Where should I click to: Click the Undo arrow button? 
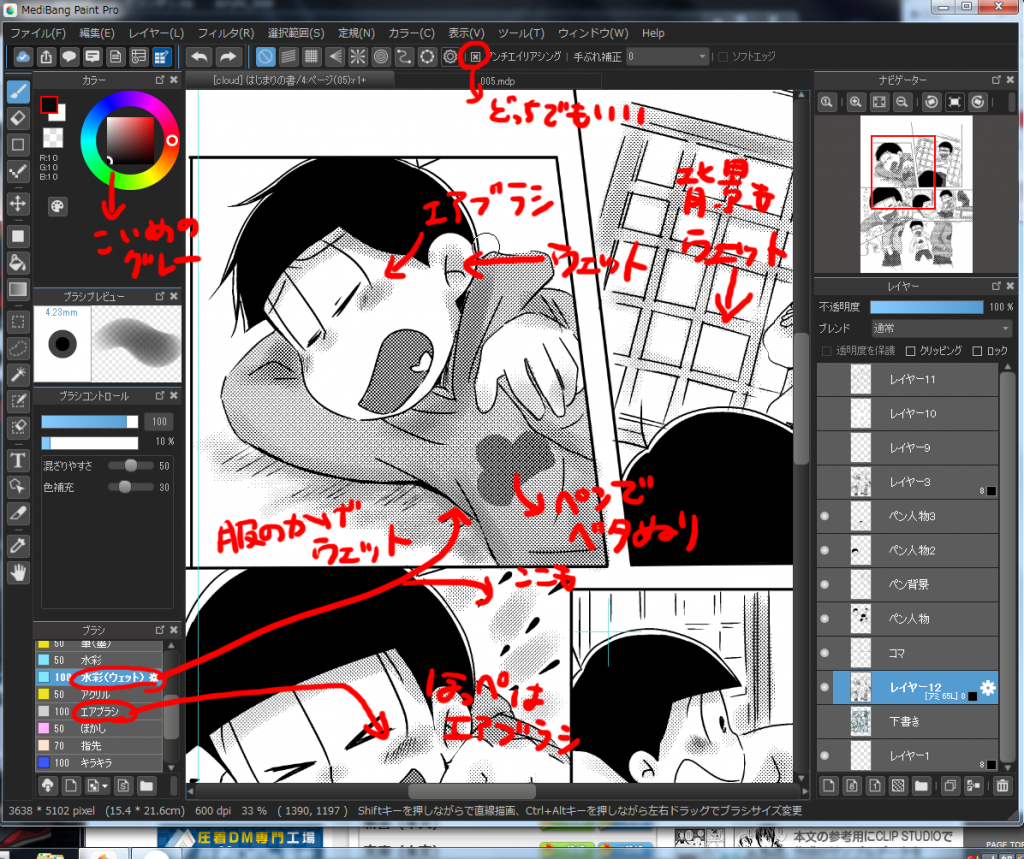tap(200, 57)
